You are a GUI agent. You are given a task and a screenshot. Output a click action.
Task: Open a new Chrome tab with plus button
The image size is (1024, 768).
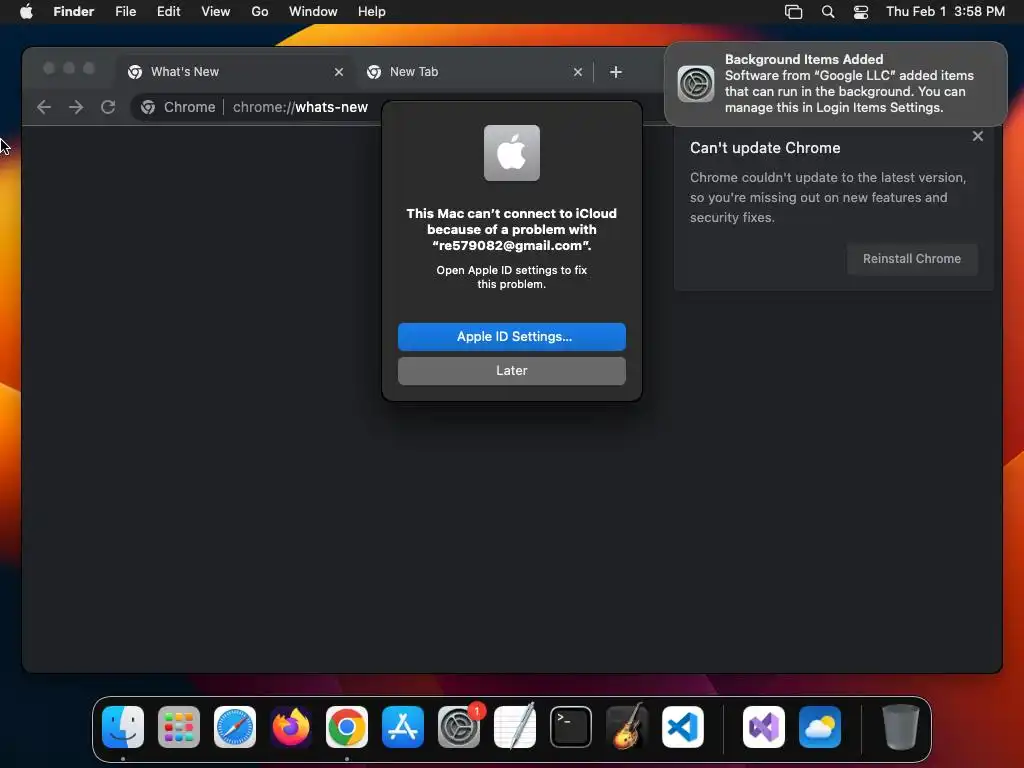coord(616,72)
